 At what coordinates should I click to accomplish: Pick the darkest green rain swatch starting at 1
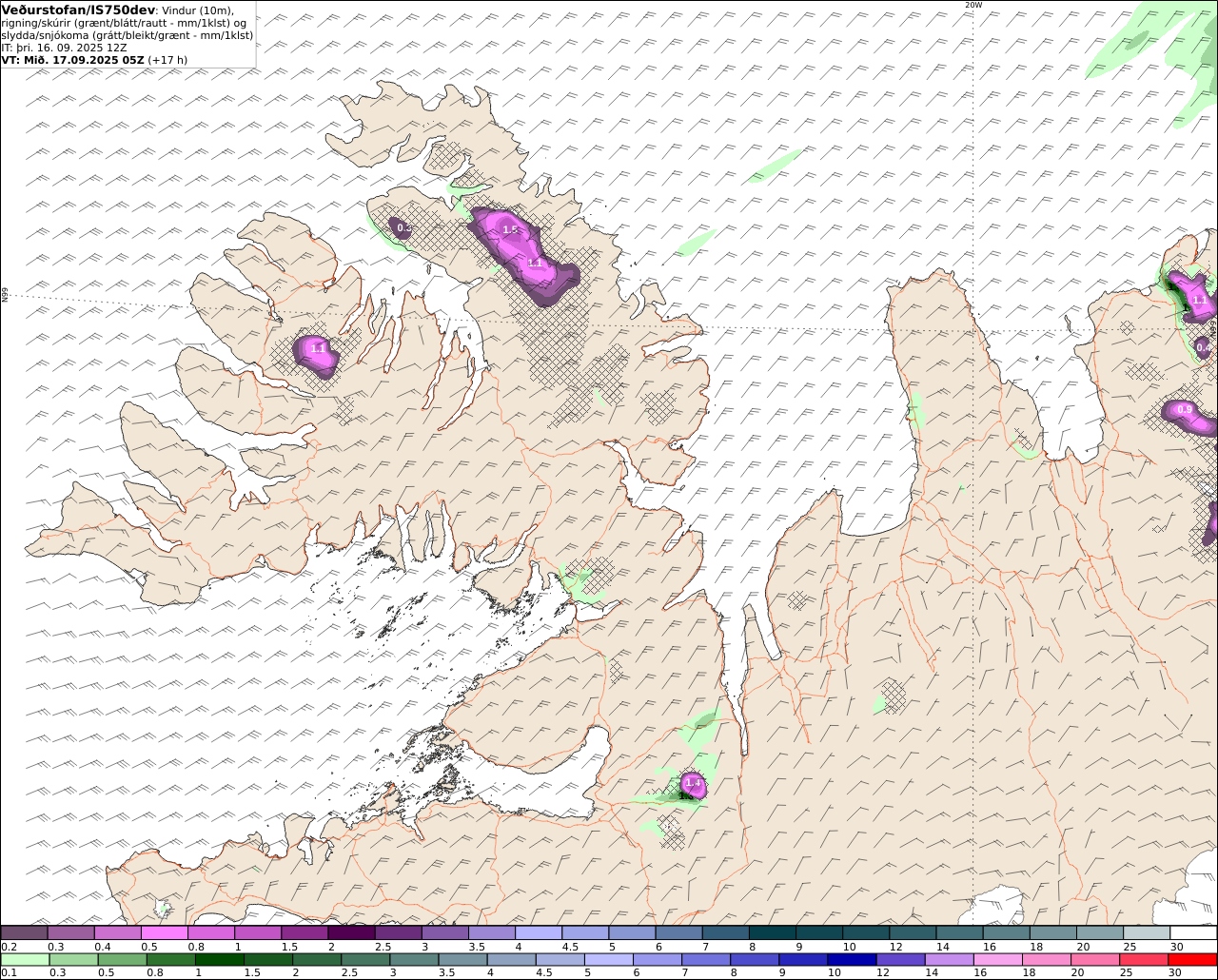219,960
